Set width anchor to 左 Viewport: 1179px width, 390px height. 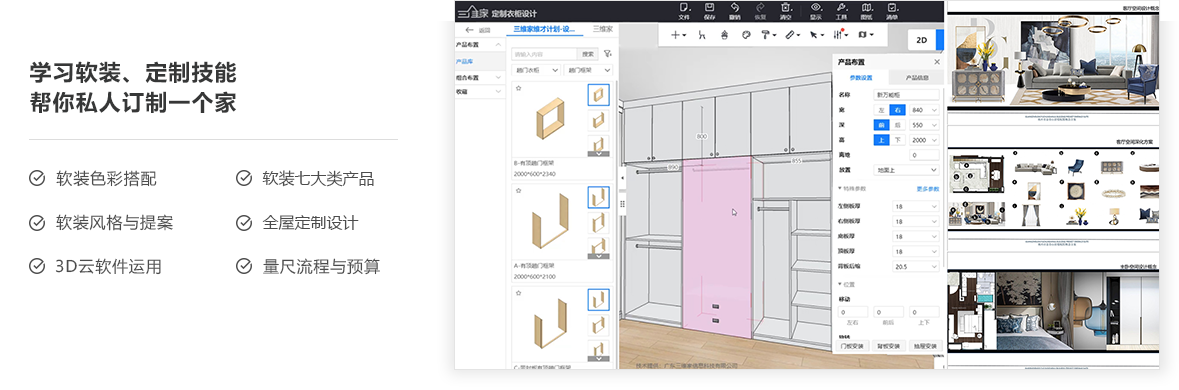(881, 110)
